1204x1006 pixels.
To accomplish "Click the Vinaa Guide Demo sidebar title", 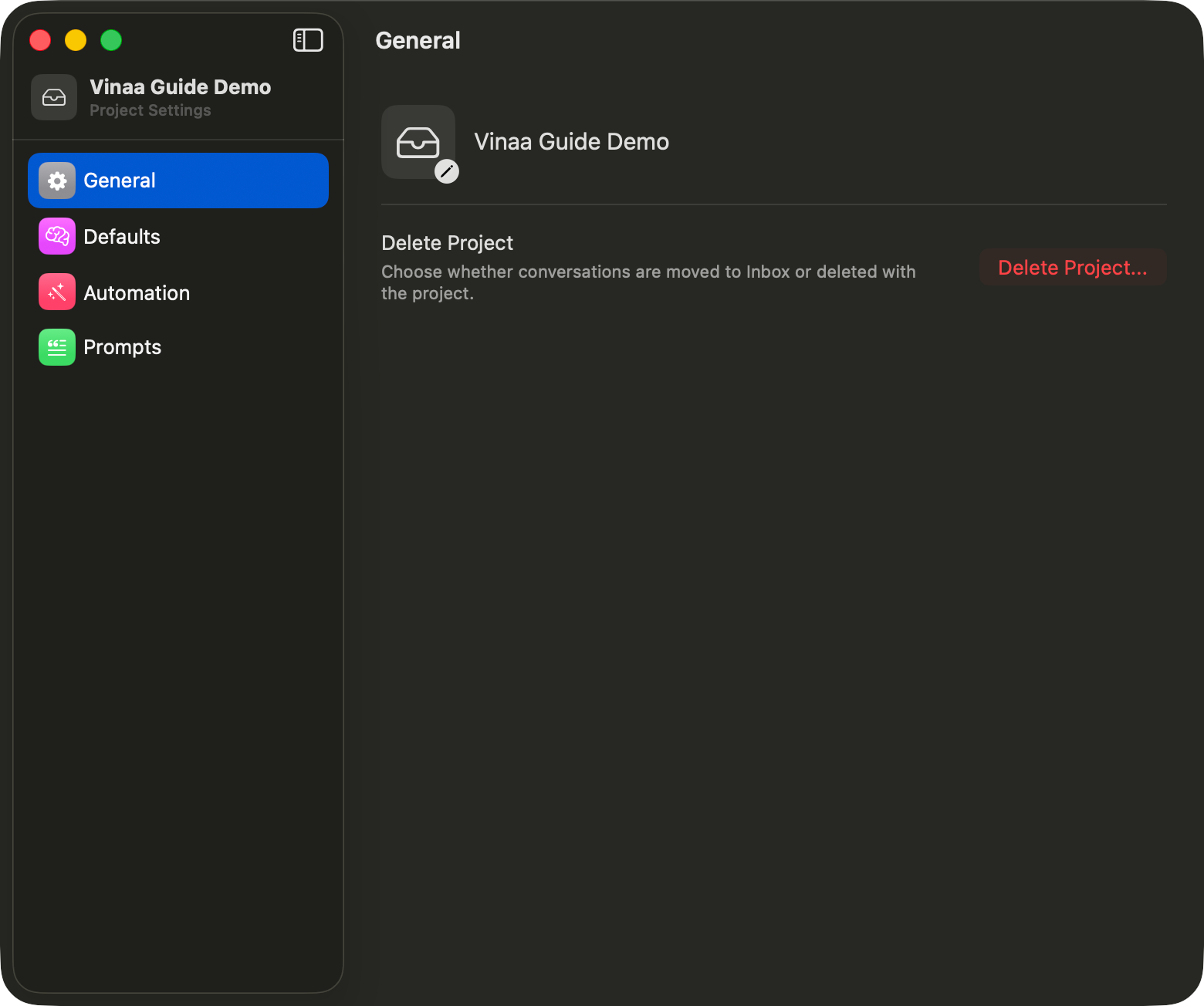I will click(181, 86).
